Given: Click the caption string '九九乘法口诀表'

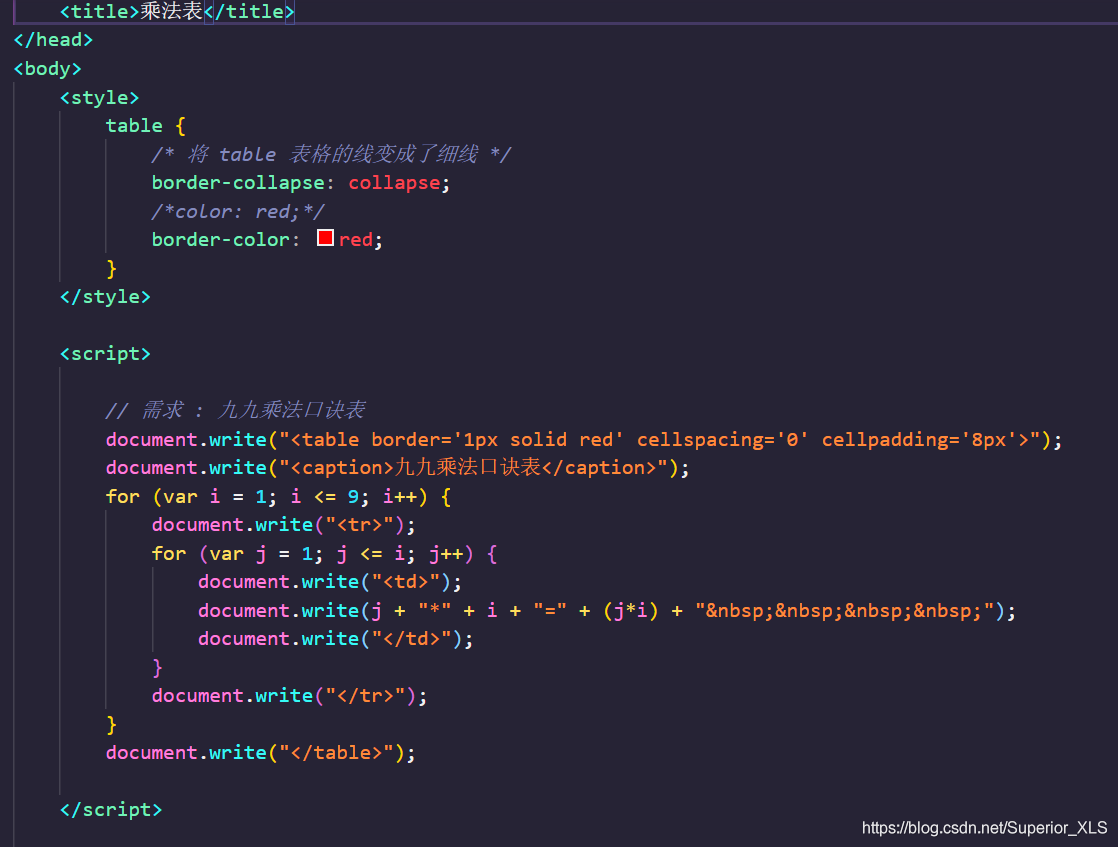Looking at the screenshot, I should pyautogui.click(x=468, y=467).
